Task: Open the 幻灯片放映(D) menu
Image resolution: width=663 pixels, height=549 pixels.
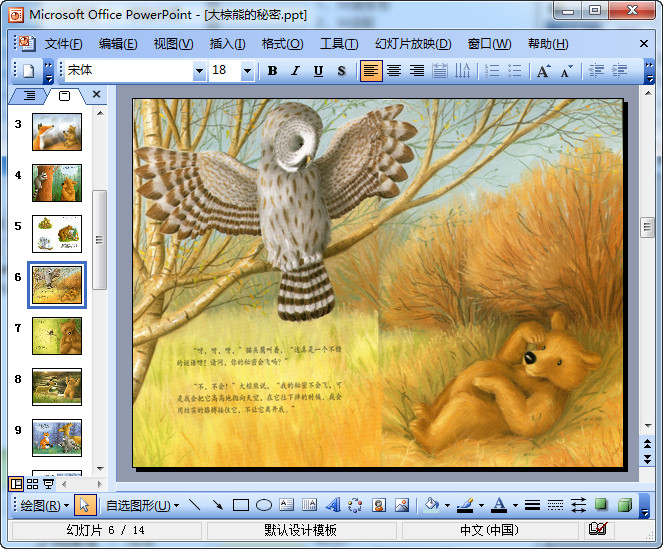Action: (413, 44)
